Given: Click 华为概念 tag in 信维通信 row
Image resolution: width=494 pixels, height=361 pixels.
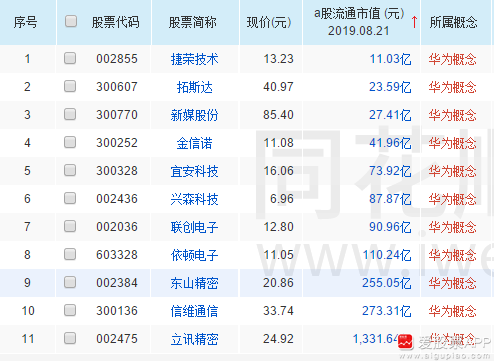Looking at the screenshot, I should (x=452, y=311).
